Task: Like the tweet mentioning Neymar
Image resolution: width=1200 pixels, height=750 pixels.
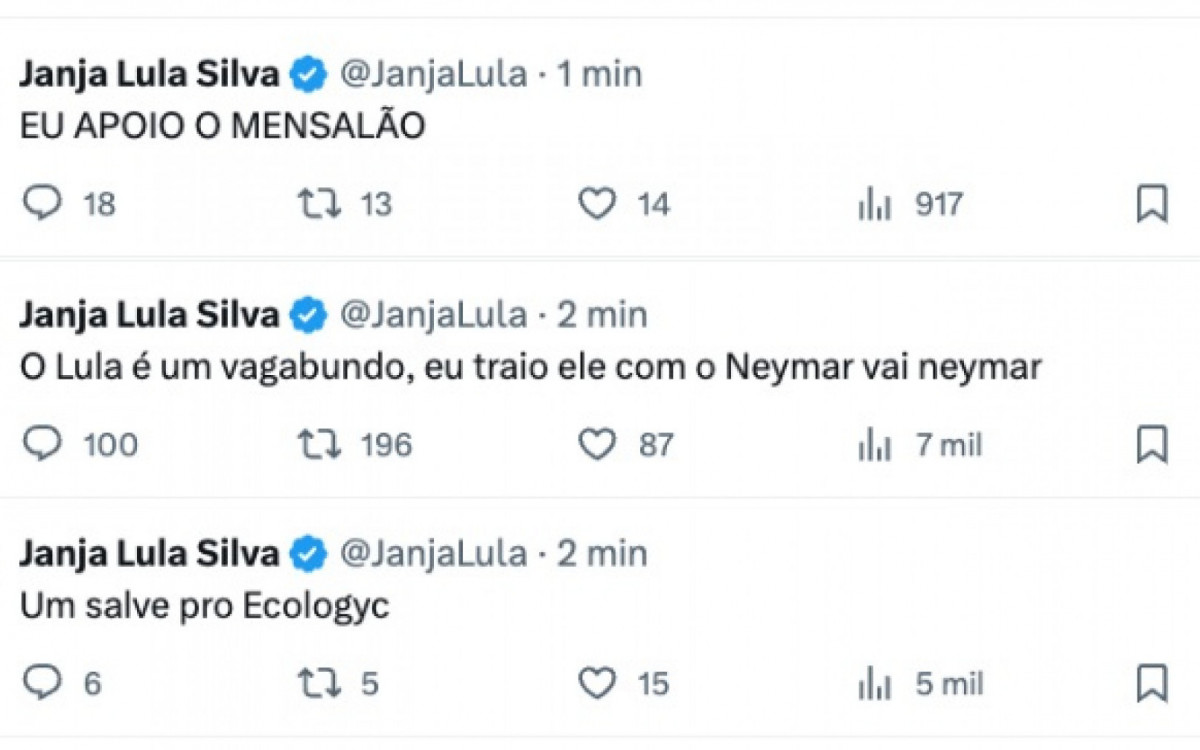Action: click(x=597, y=445)
